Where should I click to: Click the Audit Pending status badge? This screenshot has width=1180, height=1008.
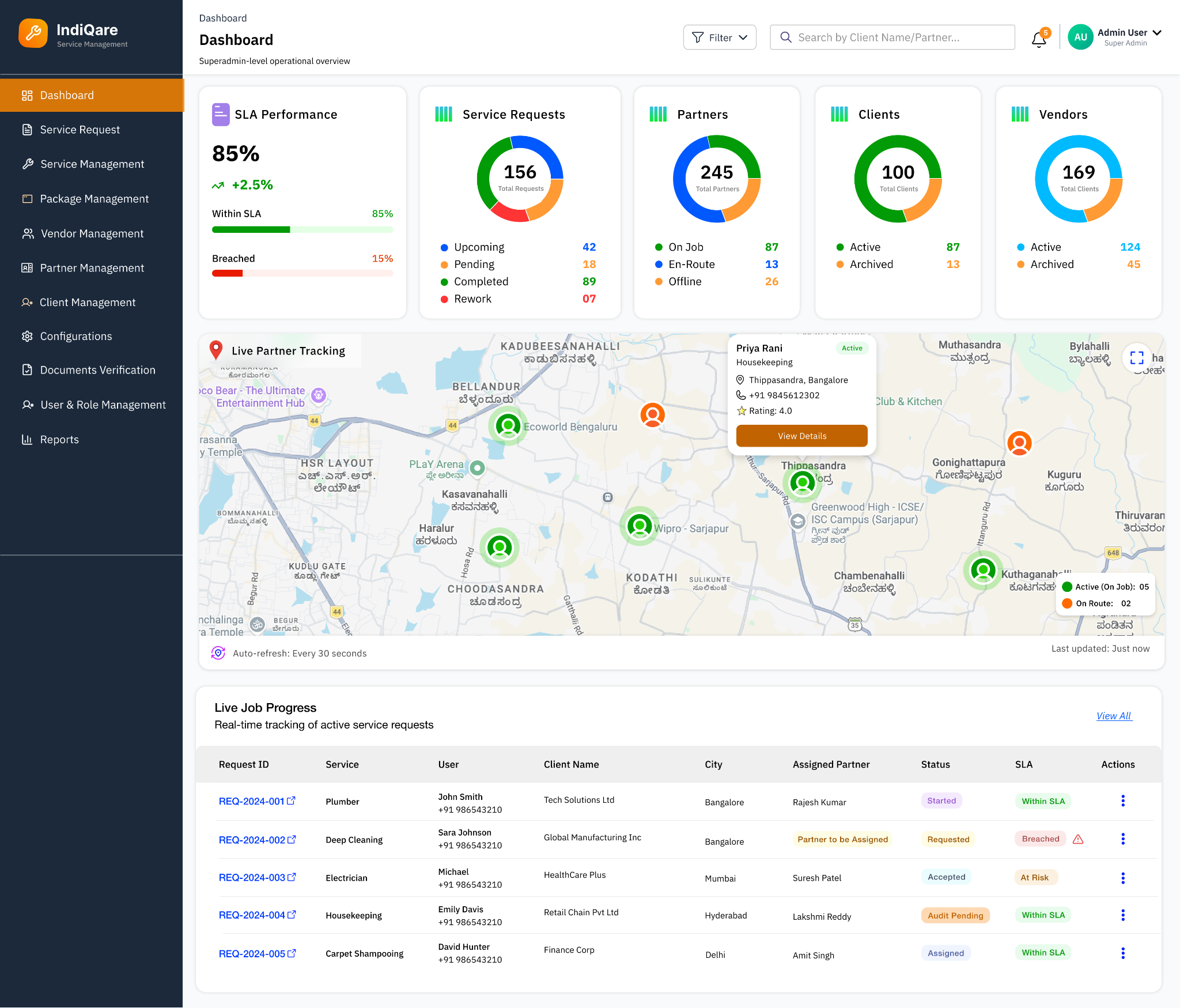pos(955,915)
